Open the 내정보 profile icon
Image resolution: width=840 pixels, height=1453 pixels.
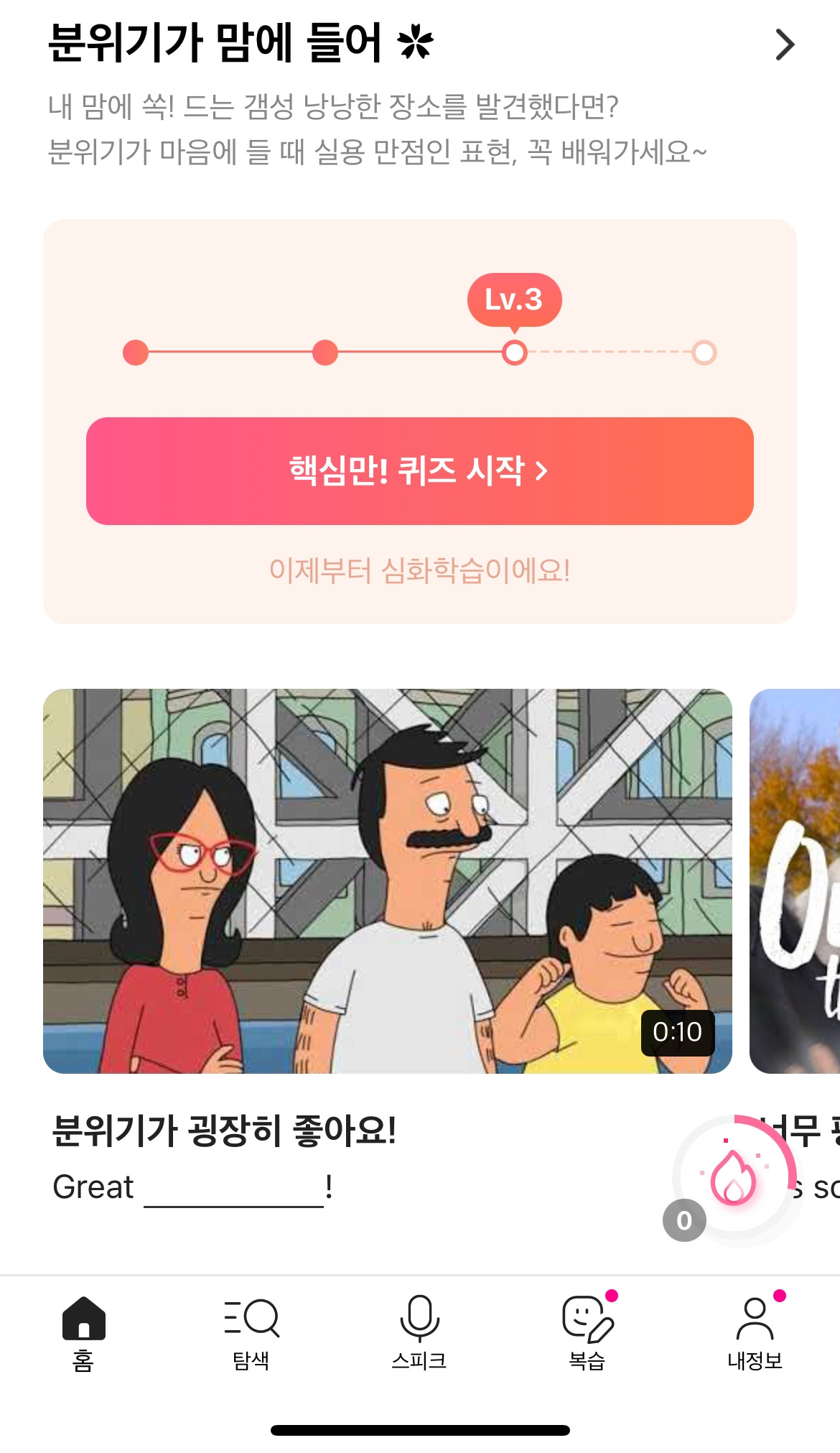point(755,1319)
